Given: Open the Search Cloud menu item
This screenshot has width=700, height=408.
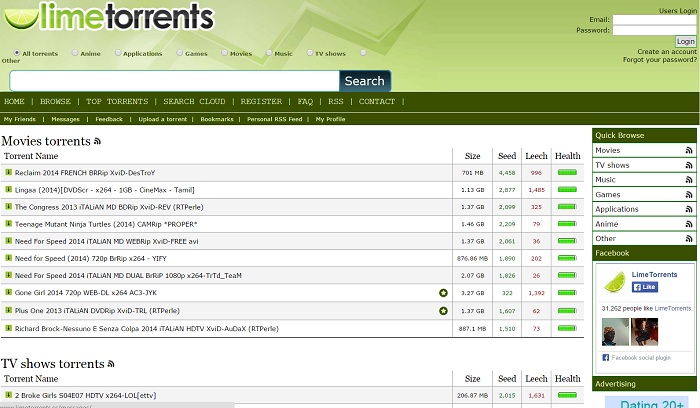Looking at the screenshot, I should coord(194,102).
